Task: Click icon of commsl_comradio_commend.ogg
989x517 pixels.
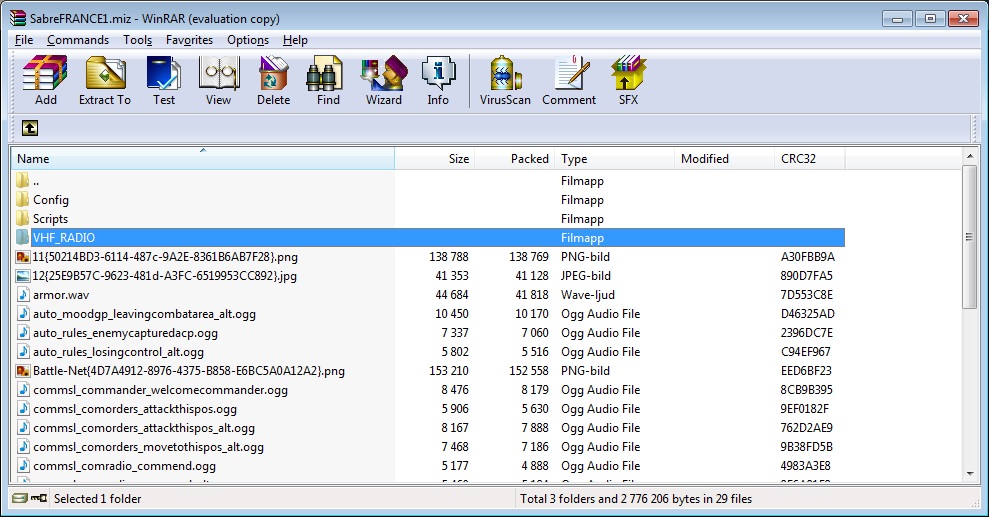Action: [x=23, y=465]
